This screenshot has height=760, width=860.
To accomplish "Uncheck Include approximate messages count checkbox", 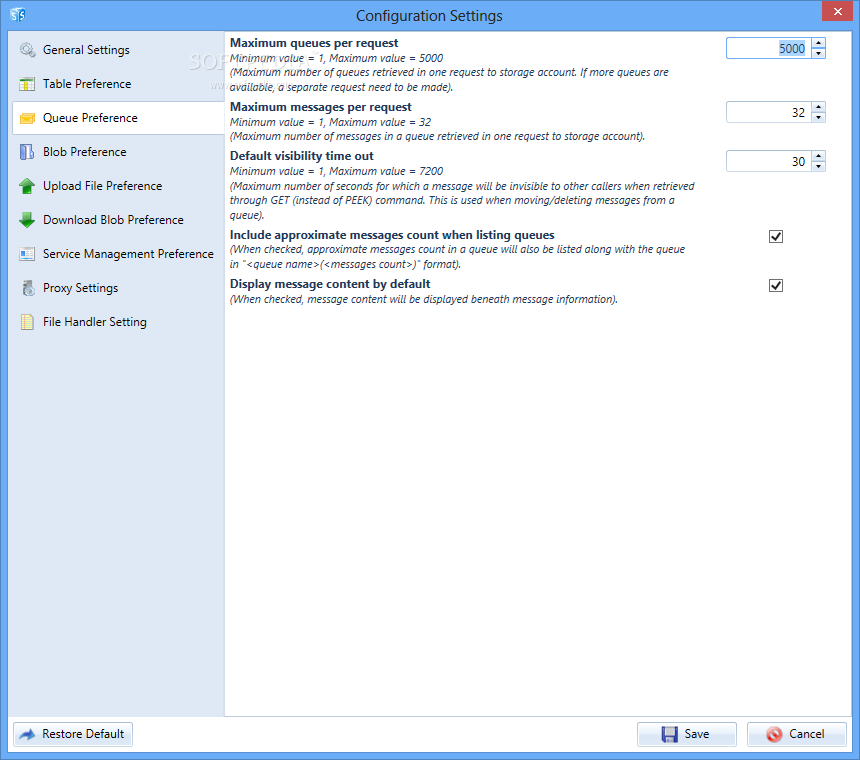I will pyautogui.click(x=776, y=236).
